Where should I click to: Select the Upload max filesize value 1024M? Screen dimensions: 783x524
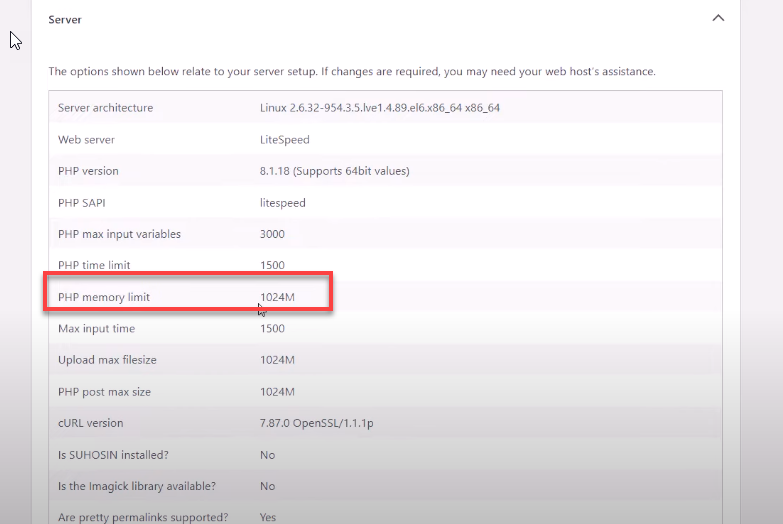pos(277,360)
